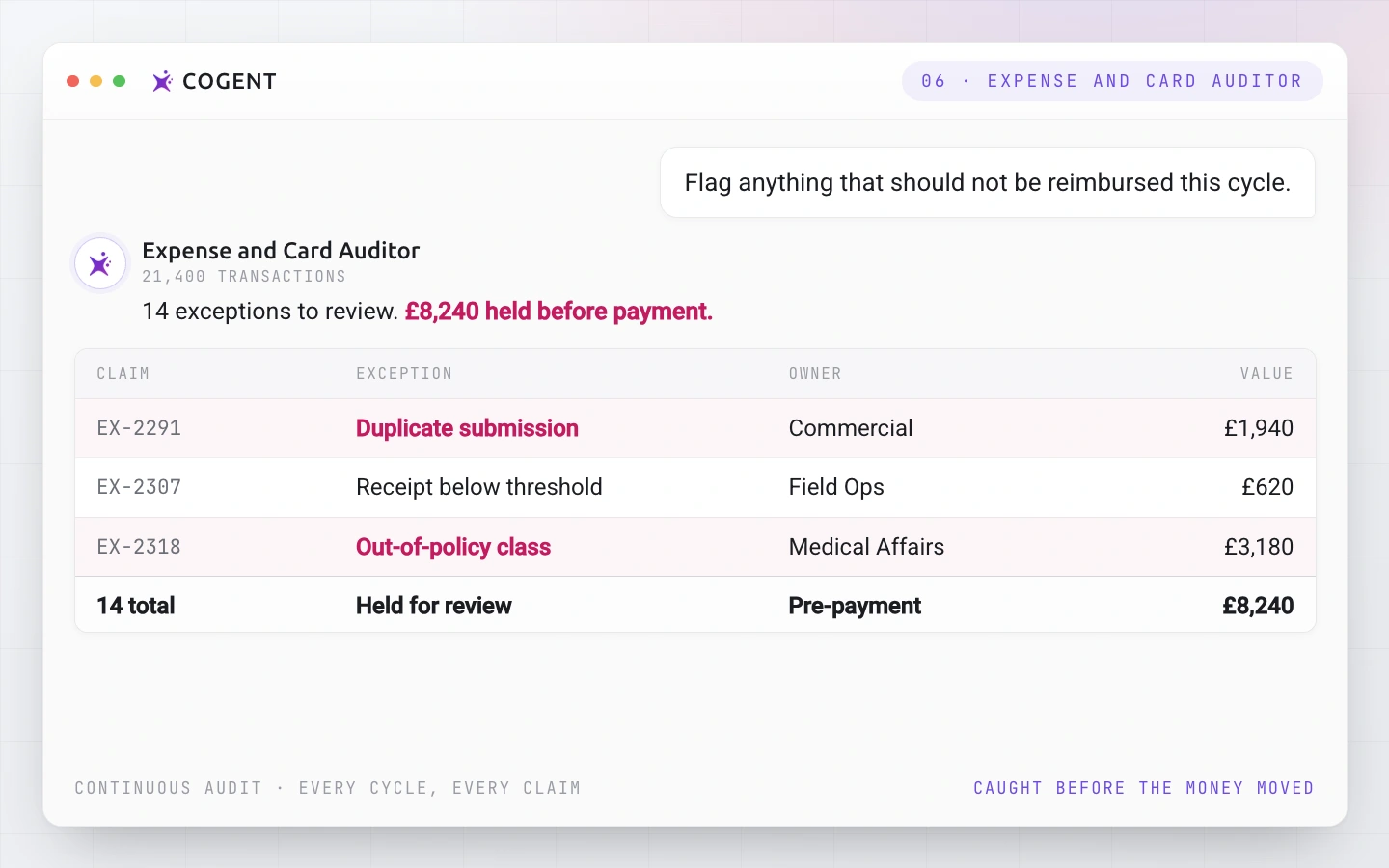Image resolution: width=1389 pixels, height=868 pixels.
Task: Click the Expense and Card Auditor avatar icon
Action: [100, 263]
